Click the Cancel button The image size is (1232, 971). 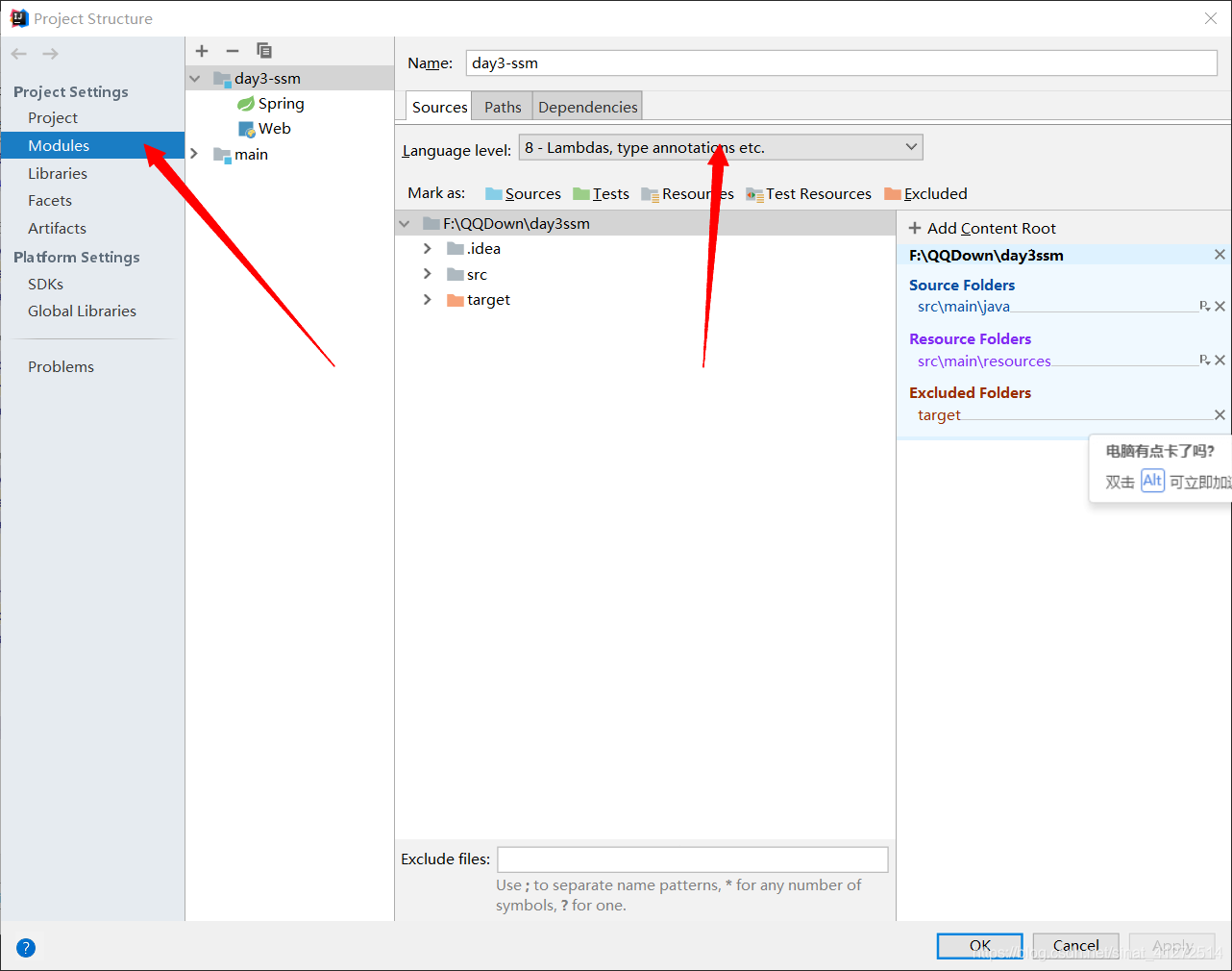point(1076,946)
